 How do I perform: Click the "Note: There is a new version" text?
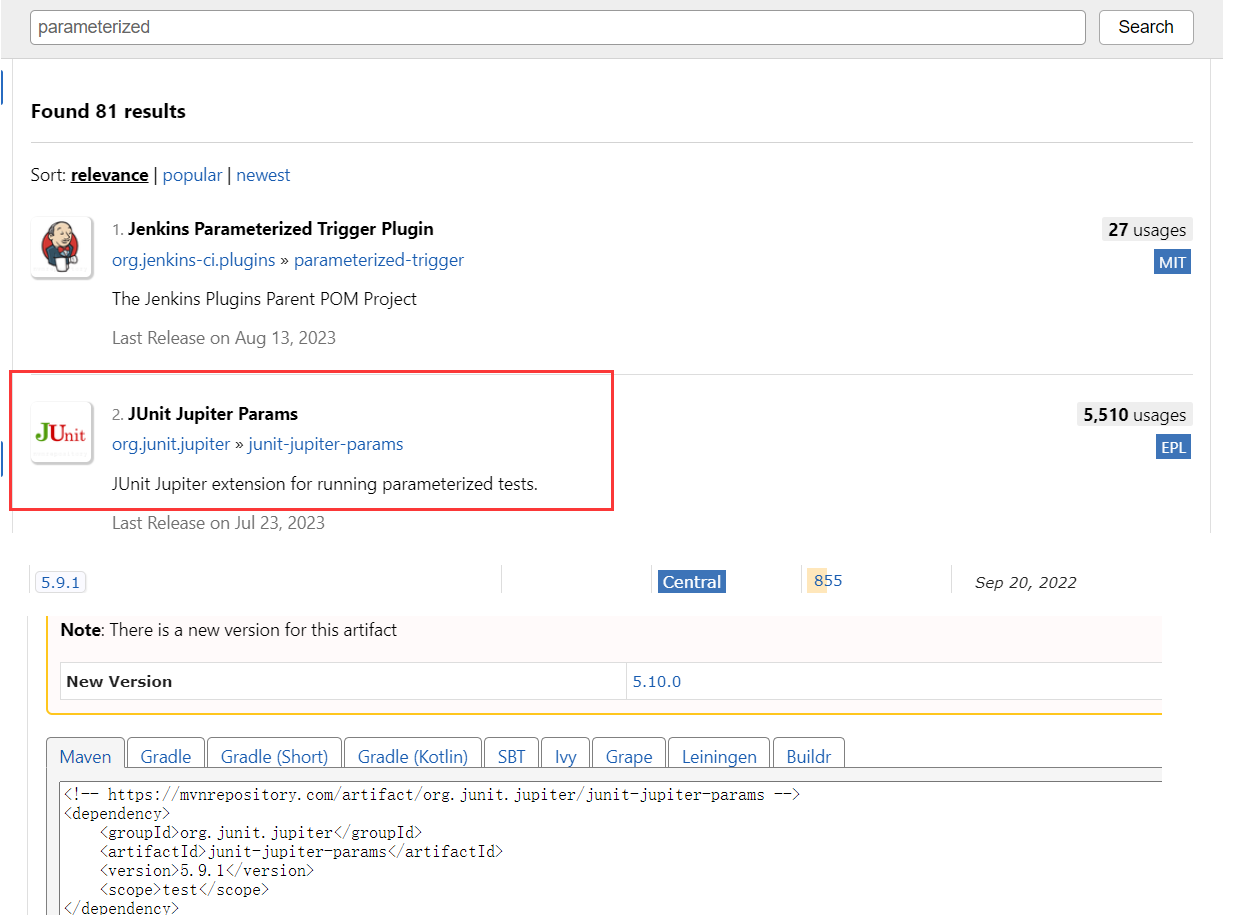click(229, 630)
